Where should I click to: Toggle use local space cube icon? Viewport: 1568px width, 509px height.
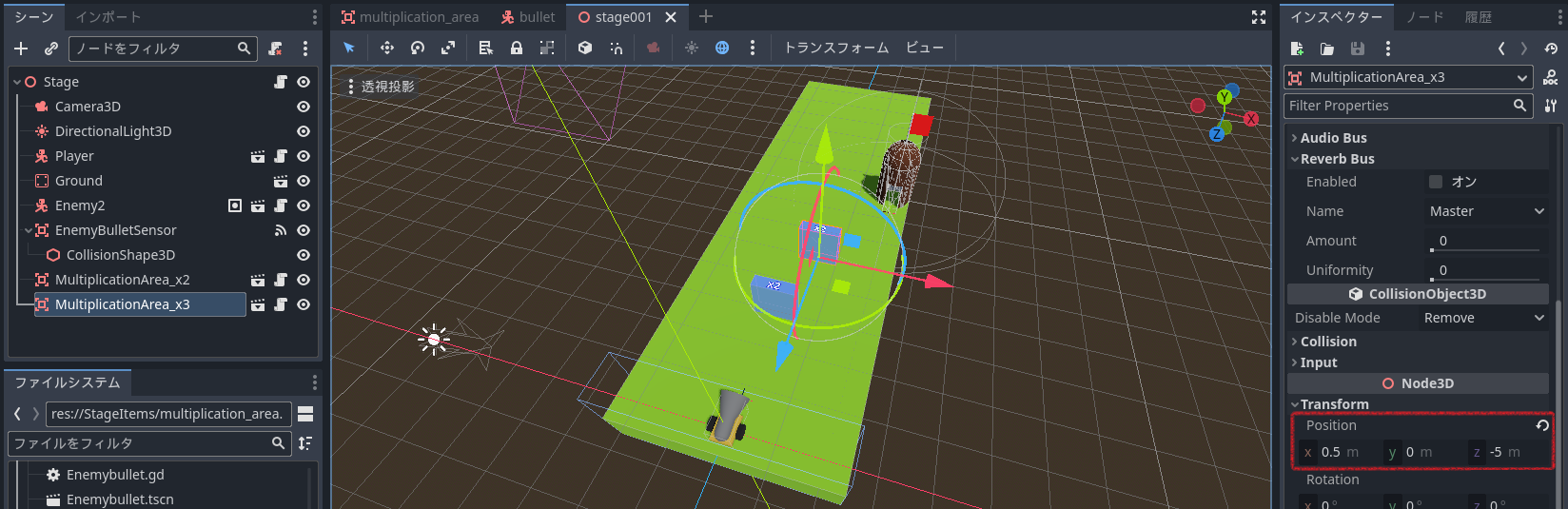click(585, 48)
